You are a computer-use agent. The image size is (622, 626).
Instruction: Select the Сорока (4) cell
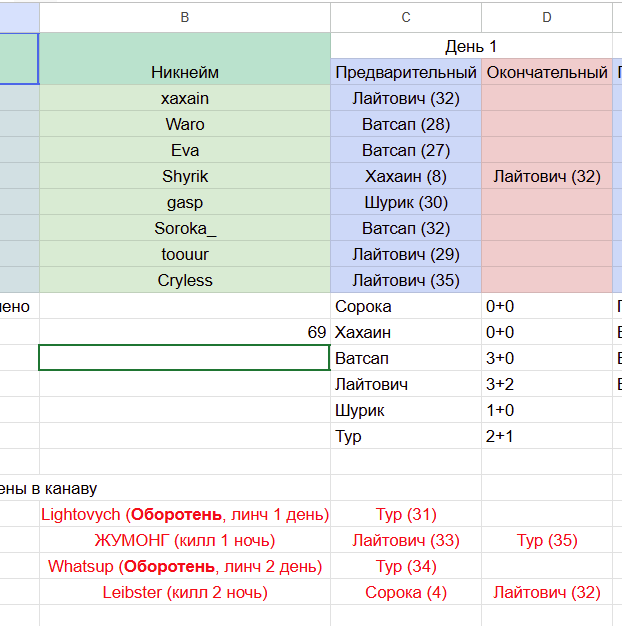406,592
